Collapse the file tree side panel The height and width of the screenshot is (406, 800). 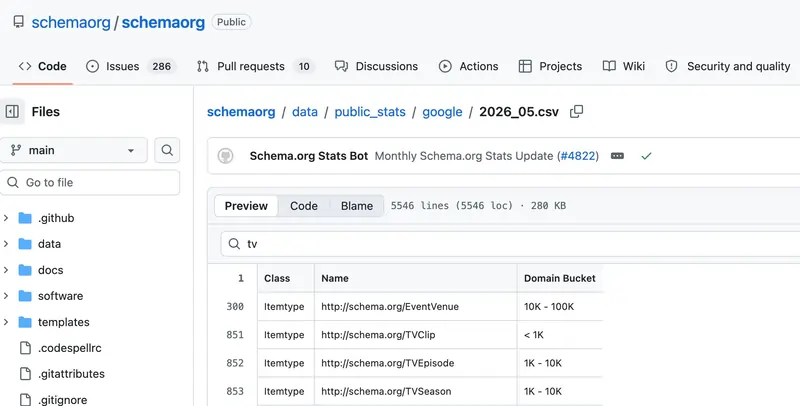coord(12,111)
